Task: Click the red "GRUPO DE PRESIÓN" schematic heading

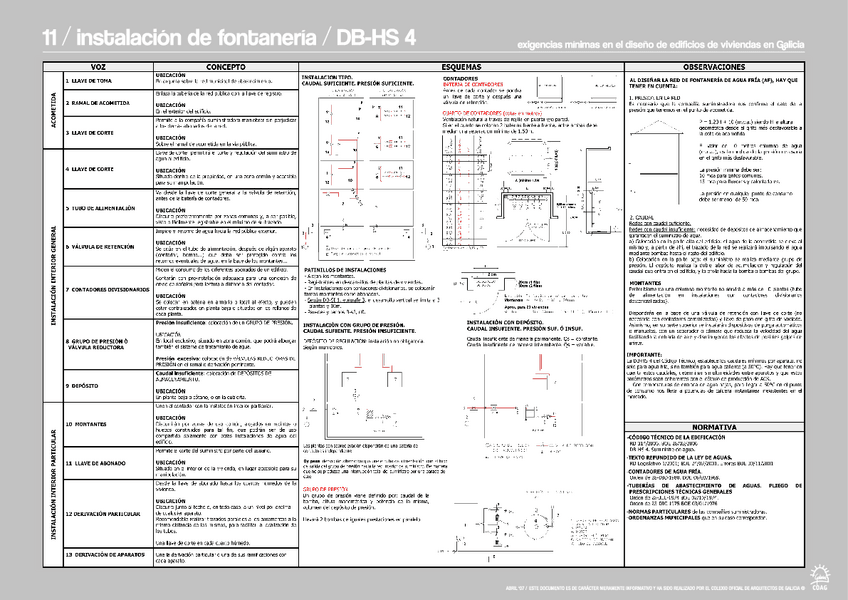Action: coord(326,489)
